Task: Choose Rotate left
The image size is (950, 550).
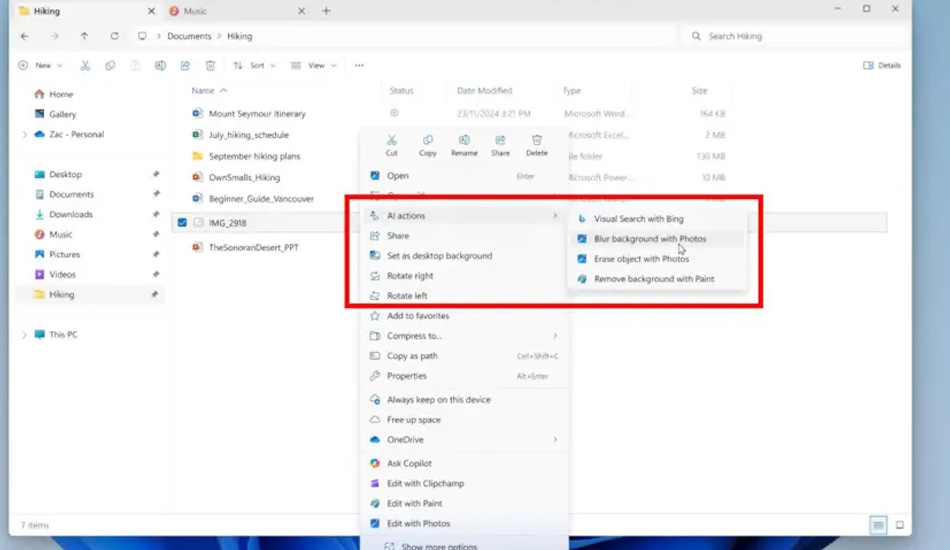Action: click(464, 296)
